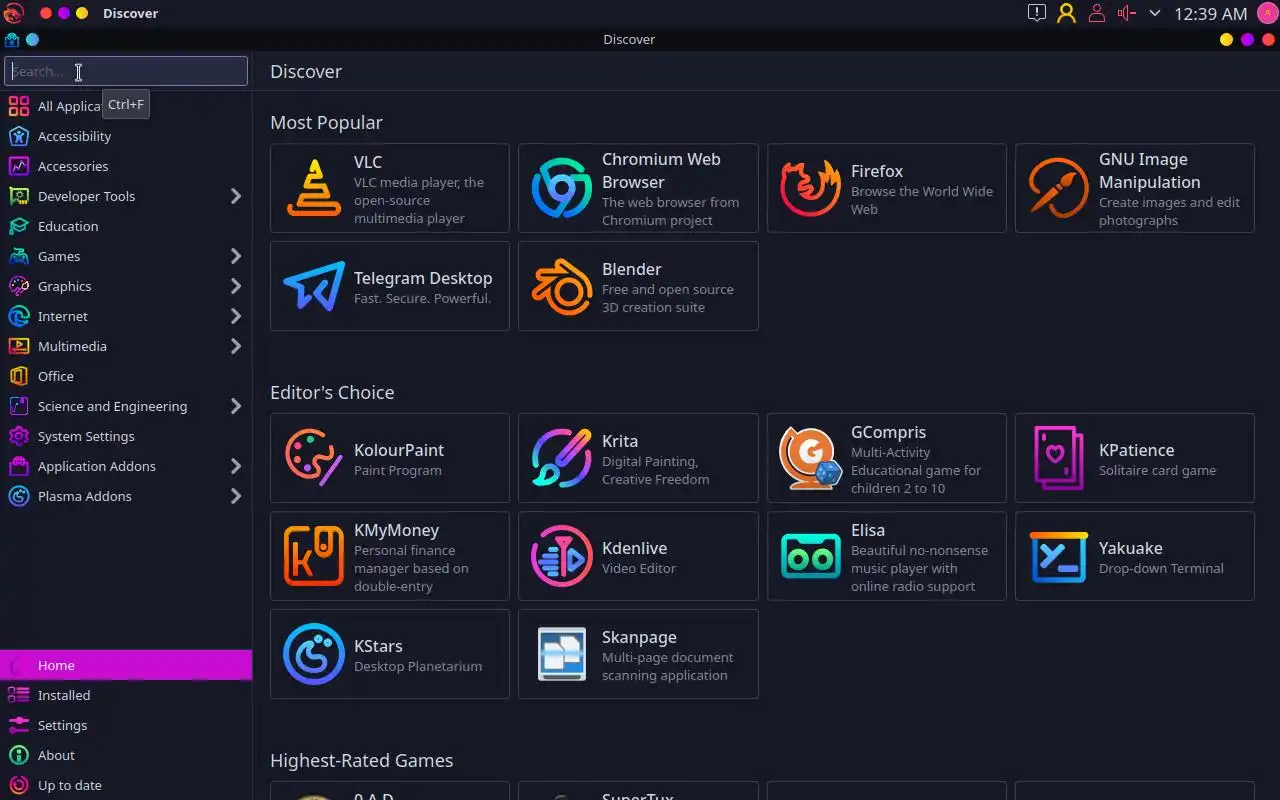The width and height of the screenshot is (1280, 800).
Task: Expand the Internet category arrow
Action: tap(236, 316)
